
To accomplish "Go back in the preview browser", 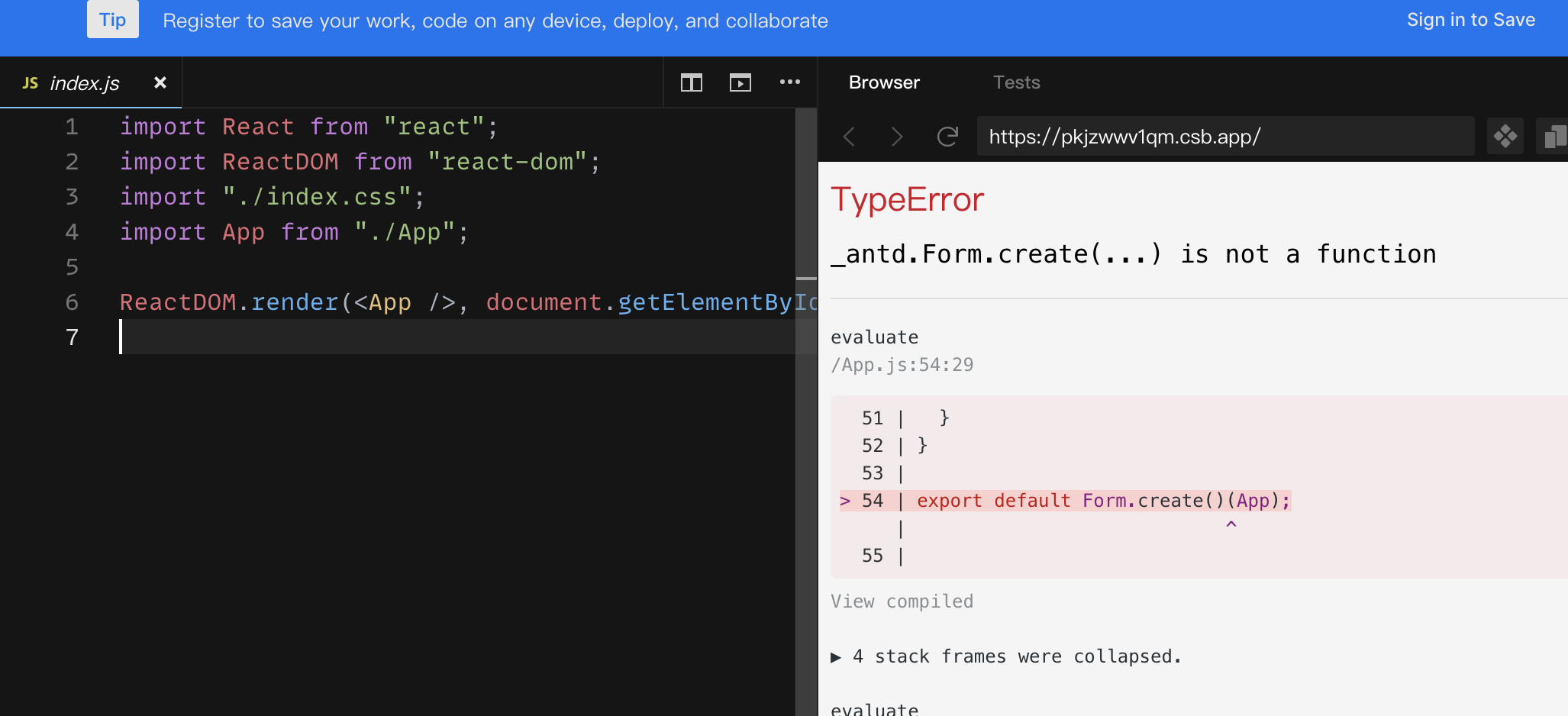I will click(x=849, y=137).
